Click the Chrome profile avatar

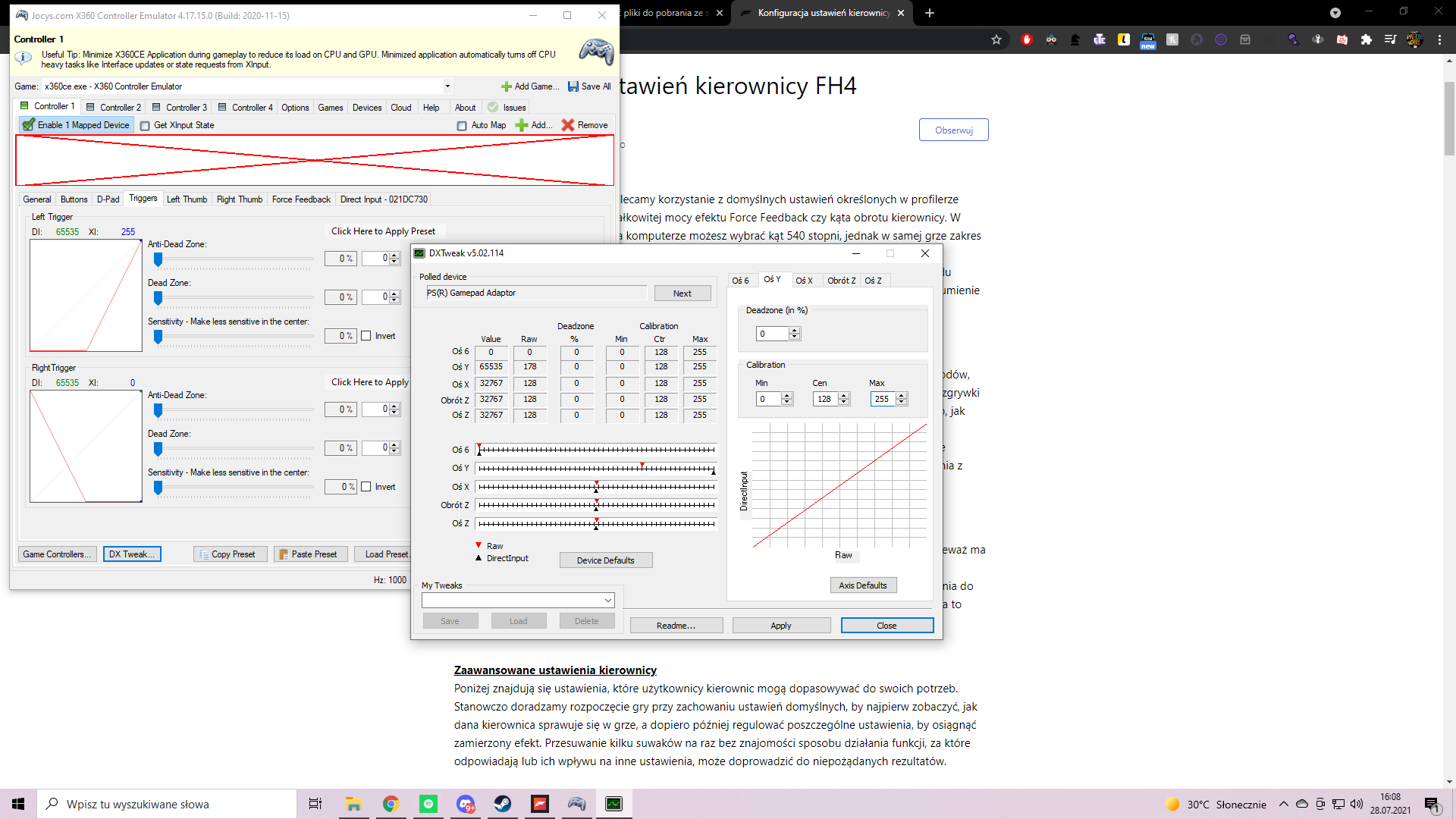(1415, 39)
